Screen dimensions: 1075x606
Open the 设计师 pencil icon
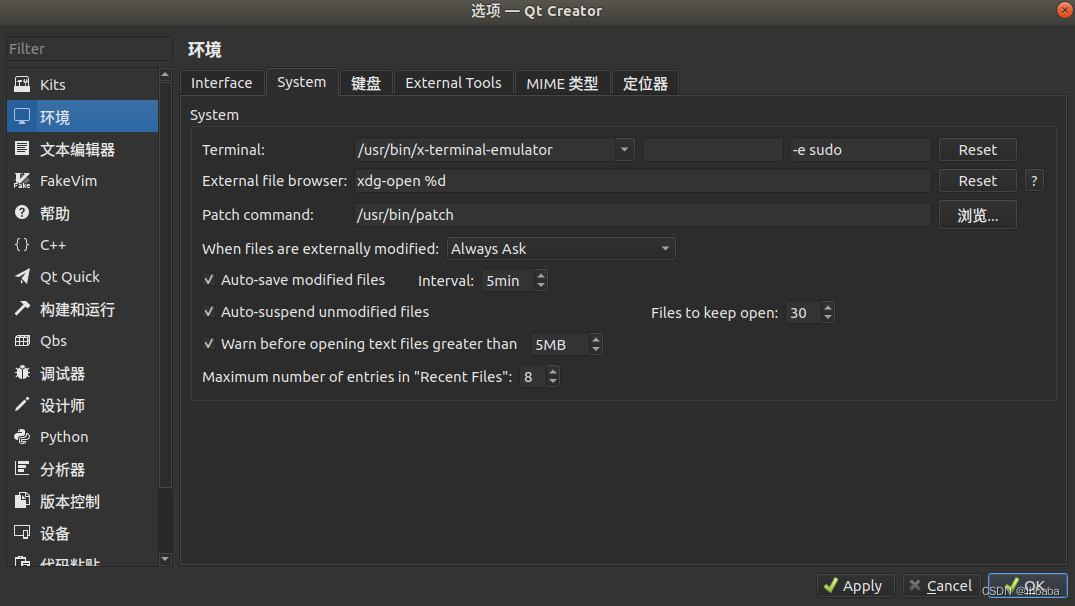(22, 404)
